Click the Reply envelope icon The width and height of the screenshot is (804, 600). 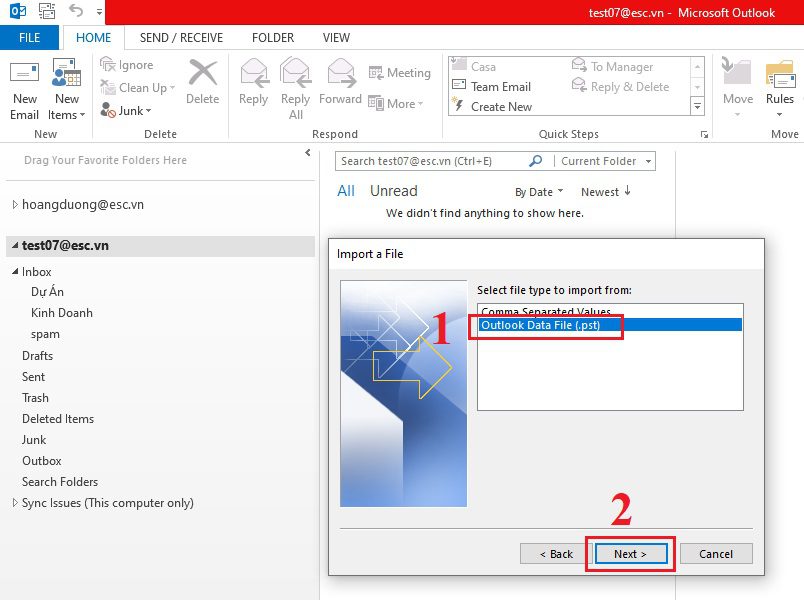click(x=254, y=72)
